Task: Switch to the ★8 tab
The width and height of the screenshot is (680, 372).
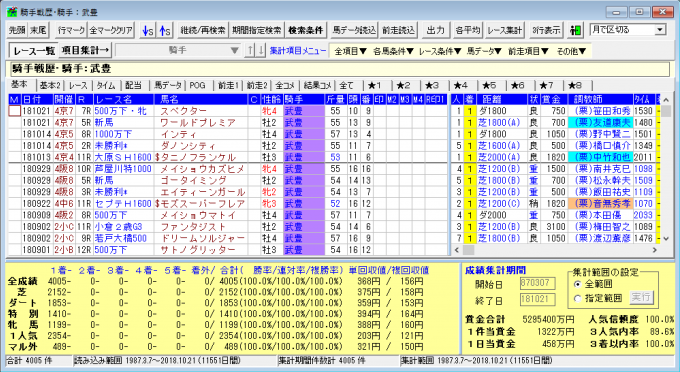Action: 575,85
